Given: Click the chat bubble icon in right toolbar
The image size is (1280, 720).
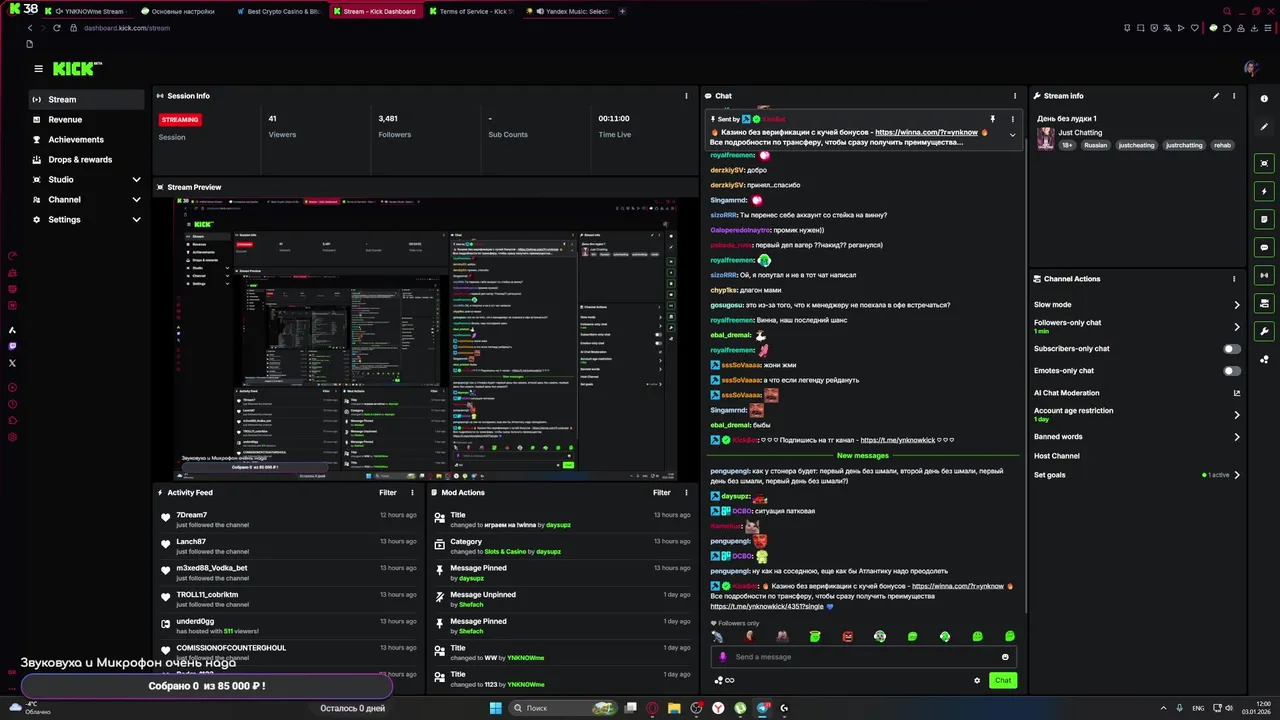Looking at the screenshot, I should tap(1264, 247).
